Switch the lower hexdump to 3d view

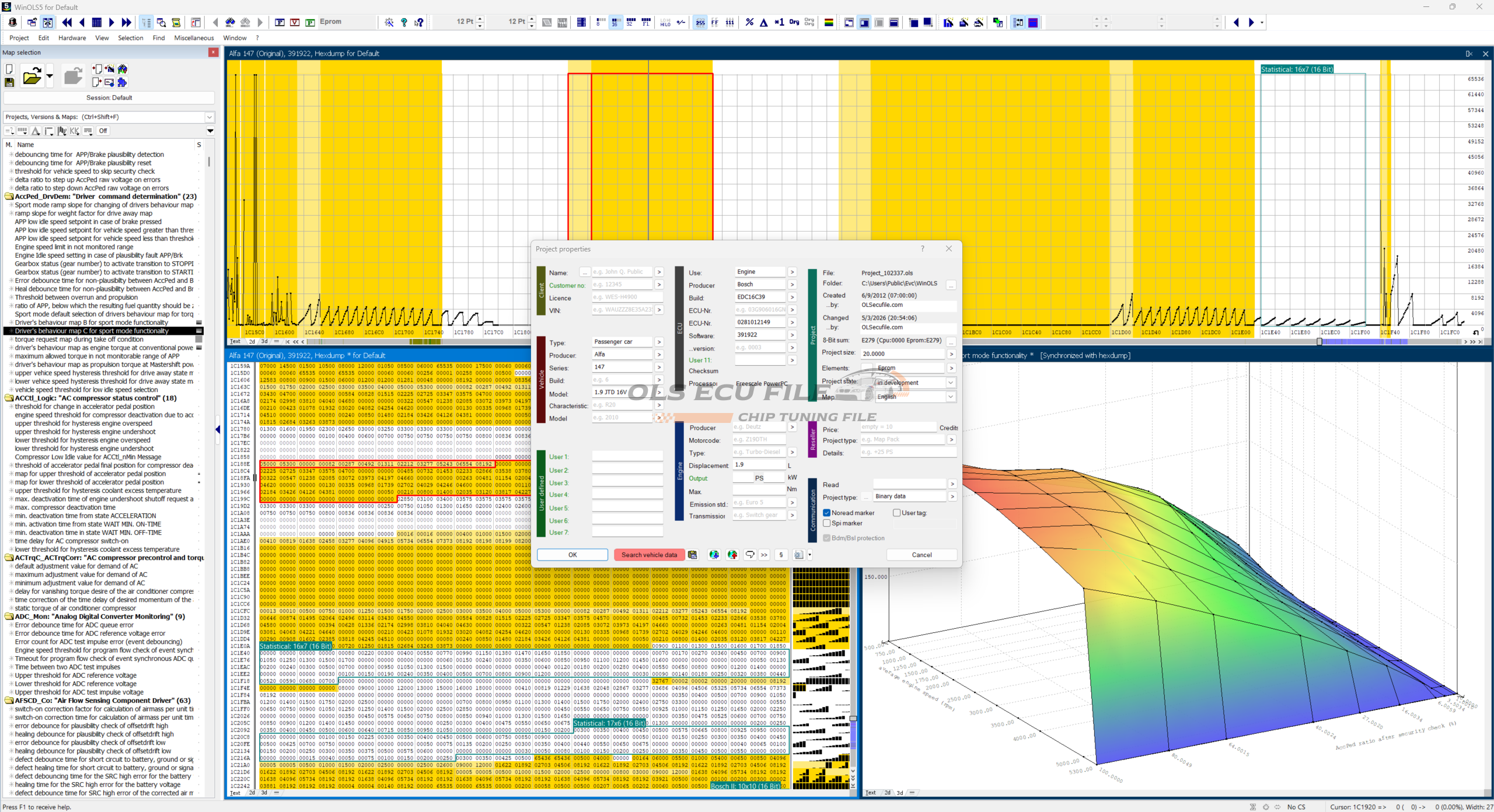264,793
